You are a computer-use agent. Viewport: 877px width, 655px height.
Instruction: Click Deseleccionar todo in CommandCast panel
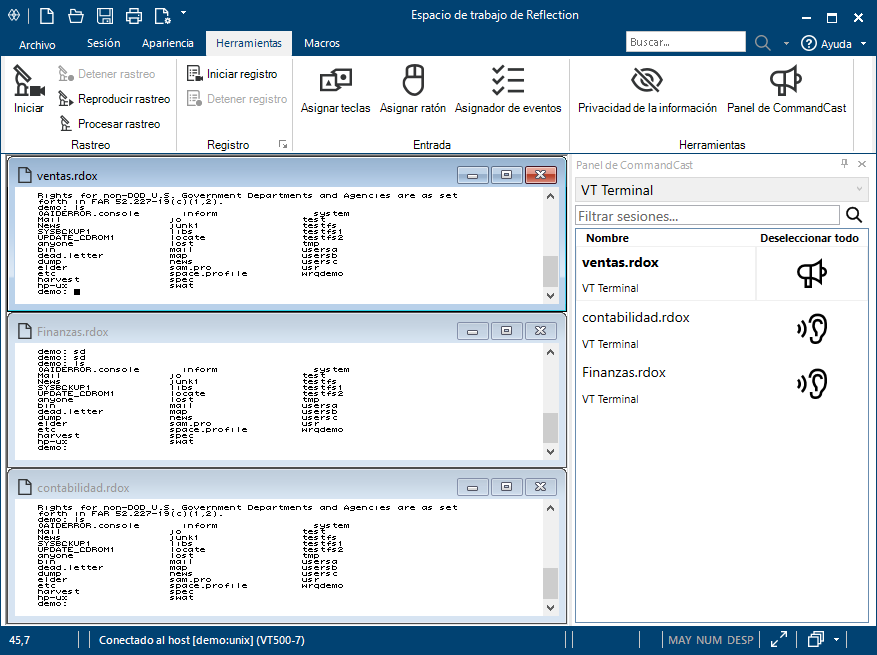point(809,238)
